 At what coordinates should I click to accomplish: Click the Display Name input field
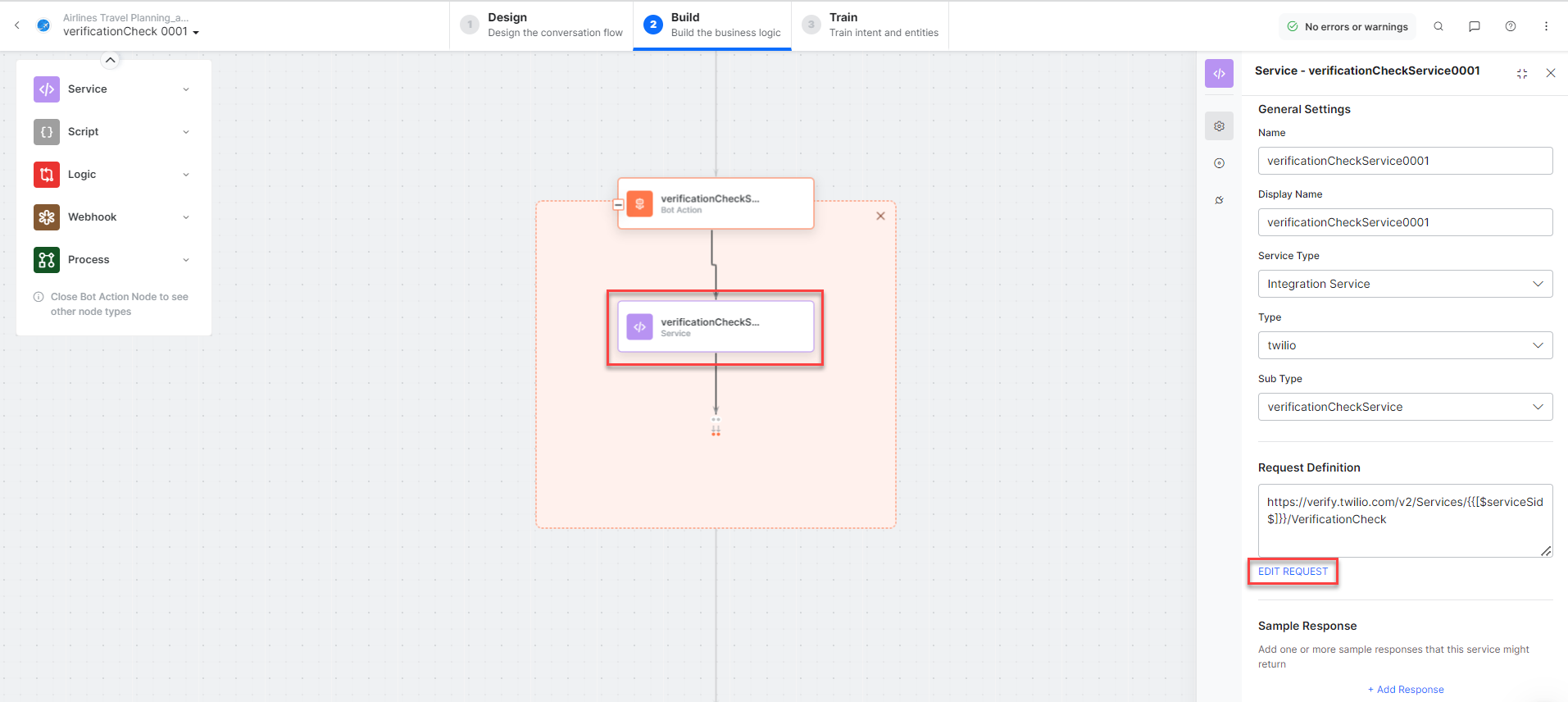click(1404, 222)
